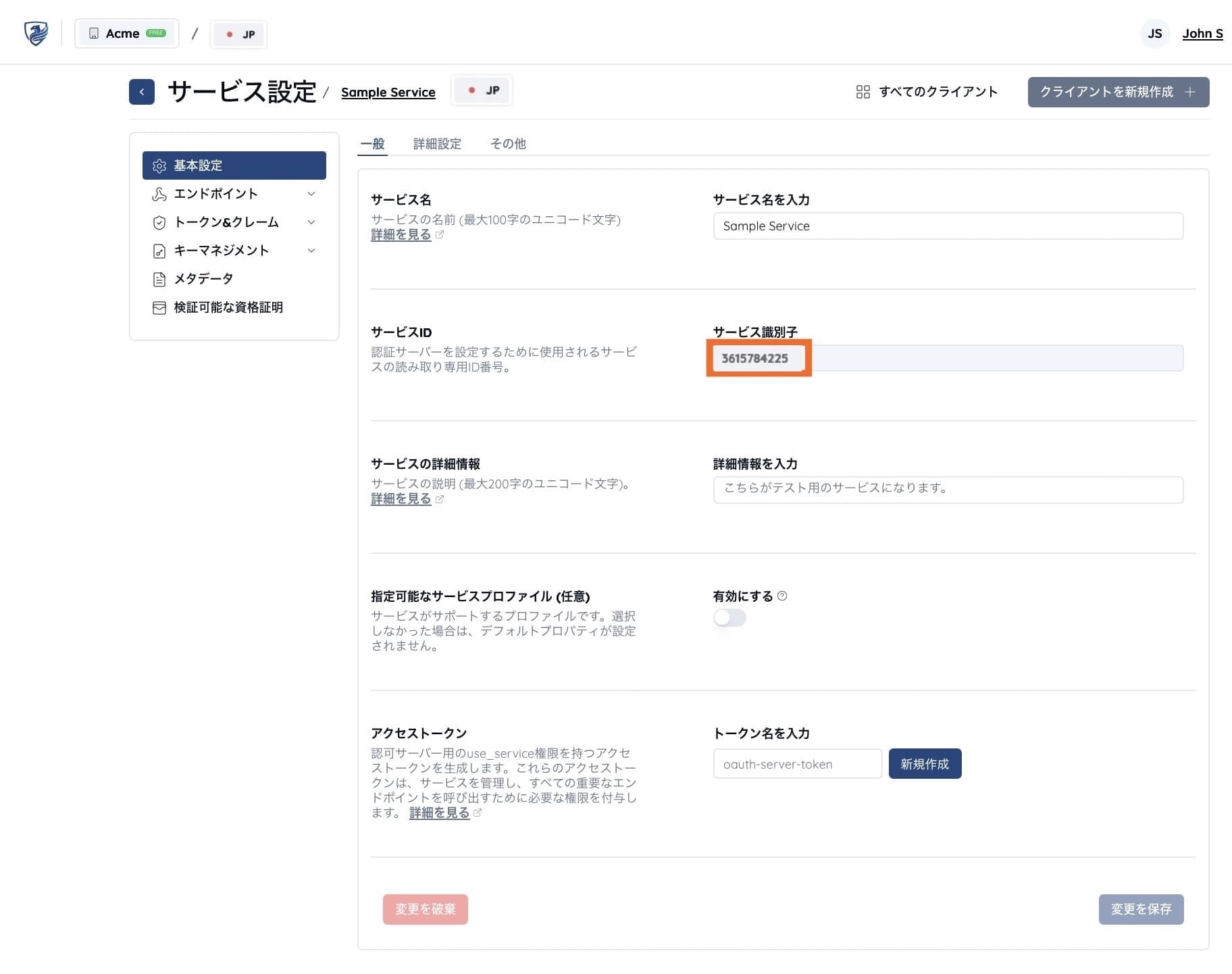Screen dimensions: 1232x974
Task: Click the shield logo in header
Action: pos(36,33)
